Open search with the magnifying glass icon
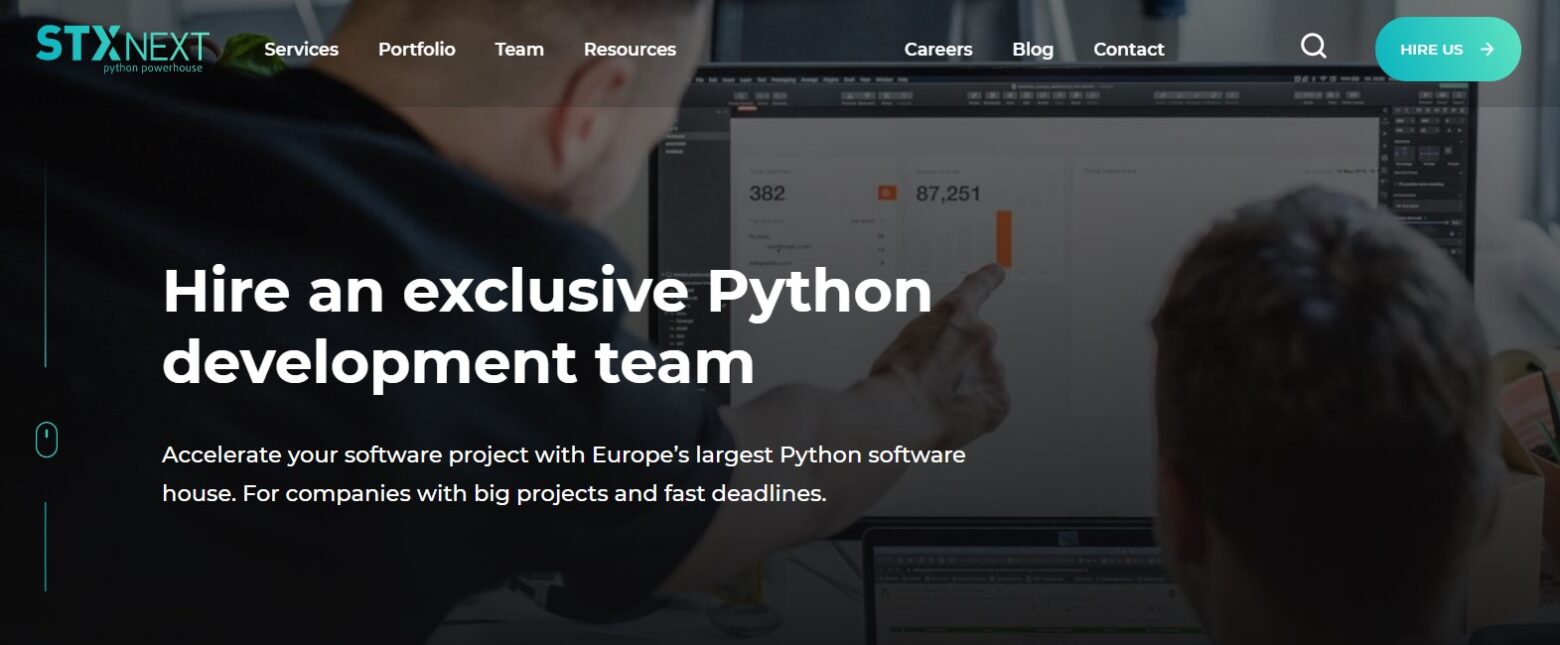This screenshot has width=1560, height=645. tap(1313, 46)
